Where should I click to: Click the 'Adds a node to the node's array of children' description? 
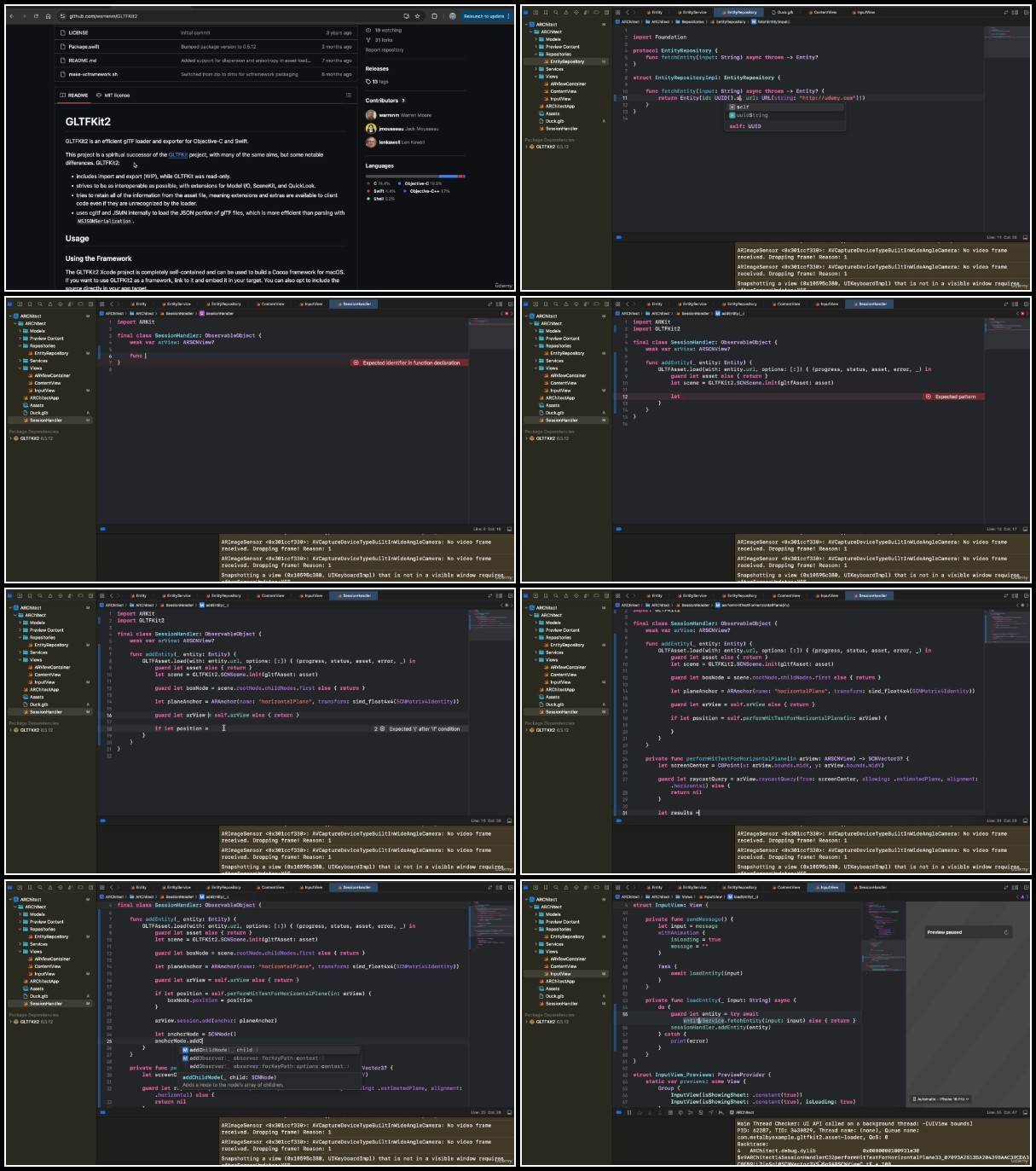point(233,1085)
